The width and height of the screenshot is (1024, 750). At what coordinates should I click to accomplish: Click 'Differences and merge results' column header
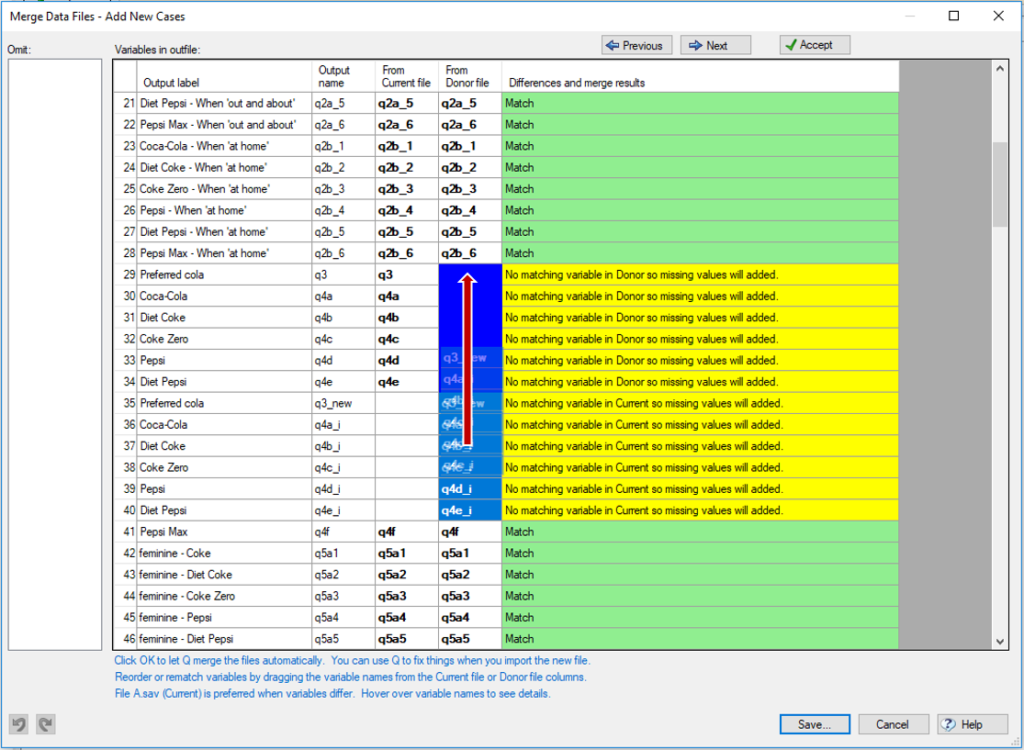(x=576, y=83)
